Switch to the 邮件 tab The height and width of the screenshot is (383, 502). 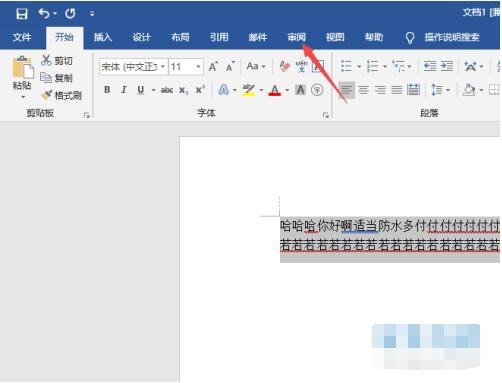pos(258,37)
